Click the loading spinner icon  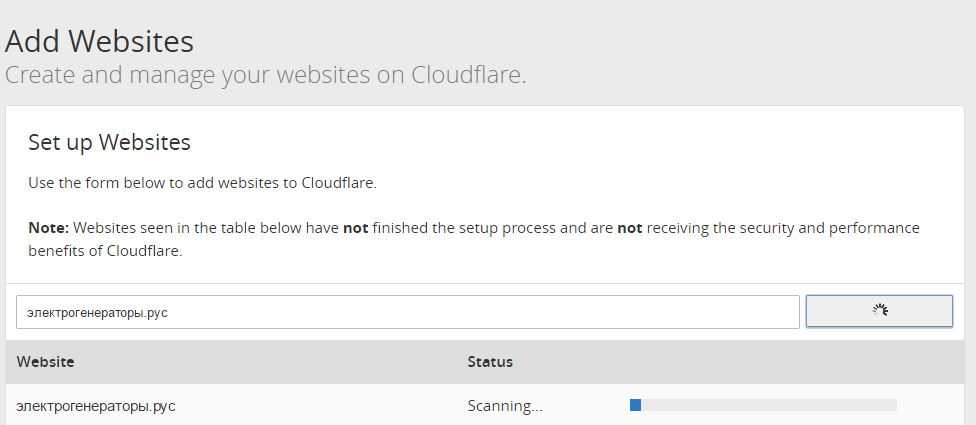pos(879,311)
